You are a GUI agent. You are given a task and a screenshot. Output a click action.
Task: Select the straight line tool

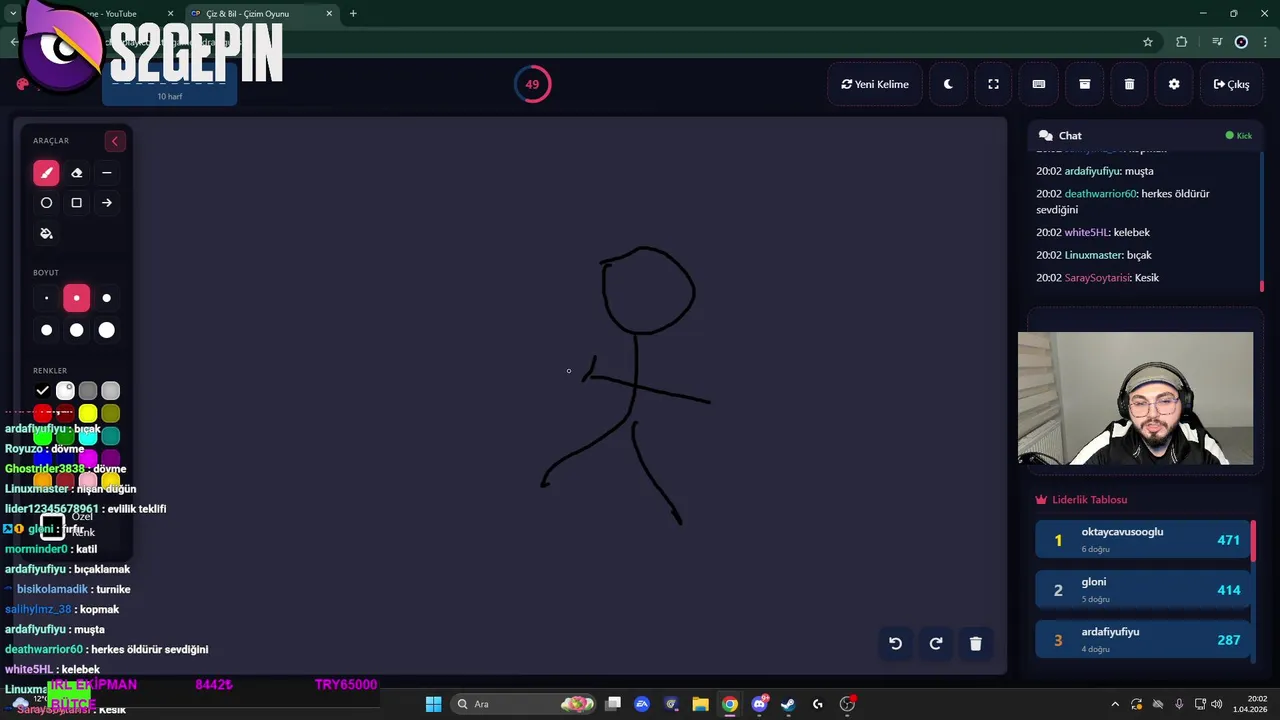click(x=106, y=173)
